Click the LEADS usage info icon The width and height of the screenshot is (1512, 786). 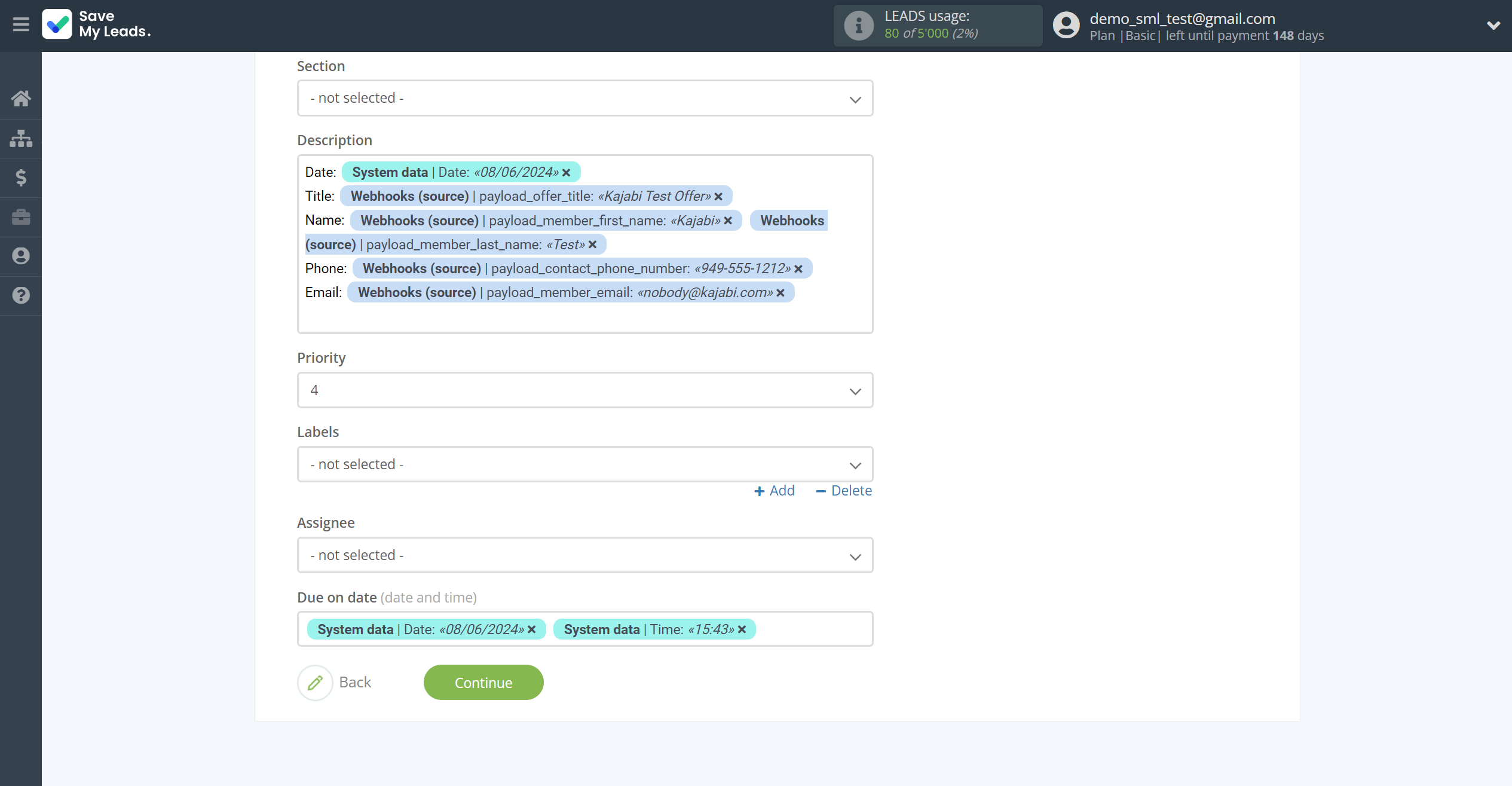(x=859, y=26)
